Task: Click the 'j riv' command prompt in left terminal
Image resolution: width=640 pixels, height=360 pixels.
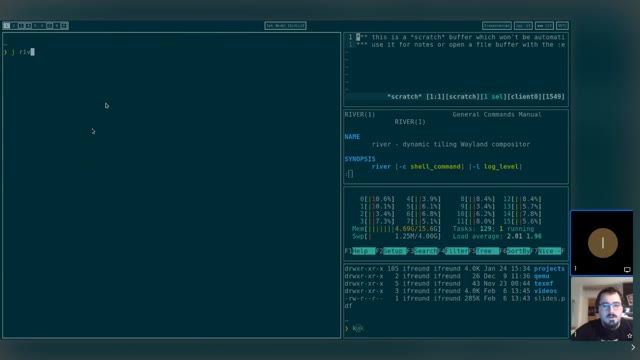Action: pyautogui.click(x=20, y=52)
